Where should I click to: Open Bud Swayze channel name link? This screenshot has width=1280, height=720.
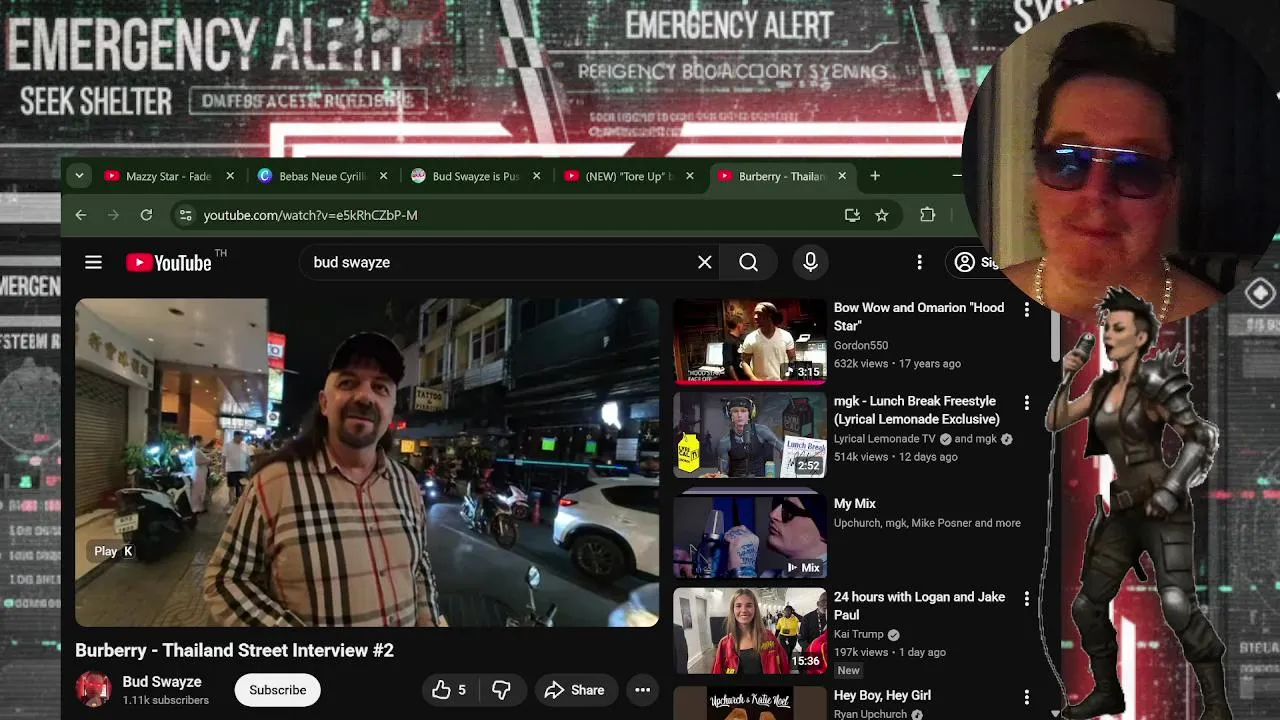click(x=162, y=682)
